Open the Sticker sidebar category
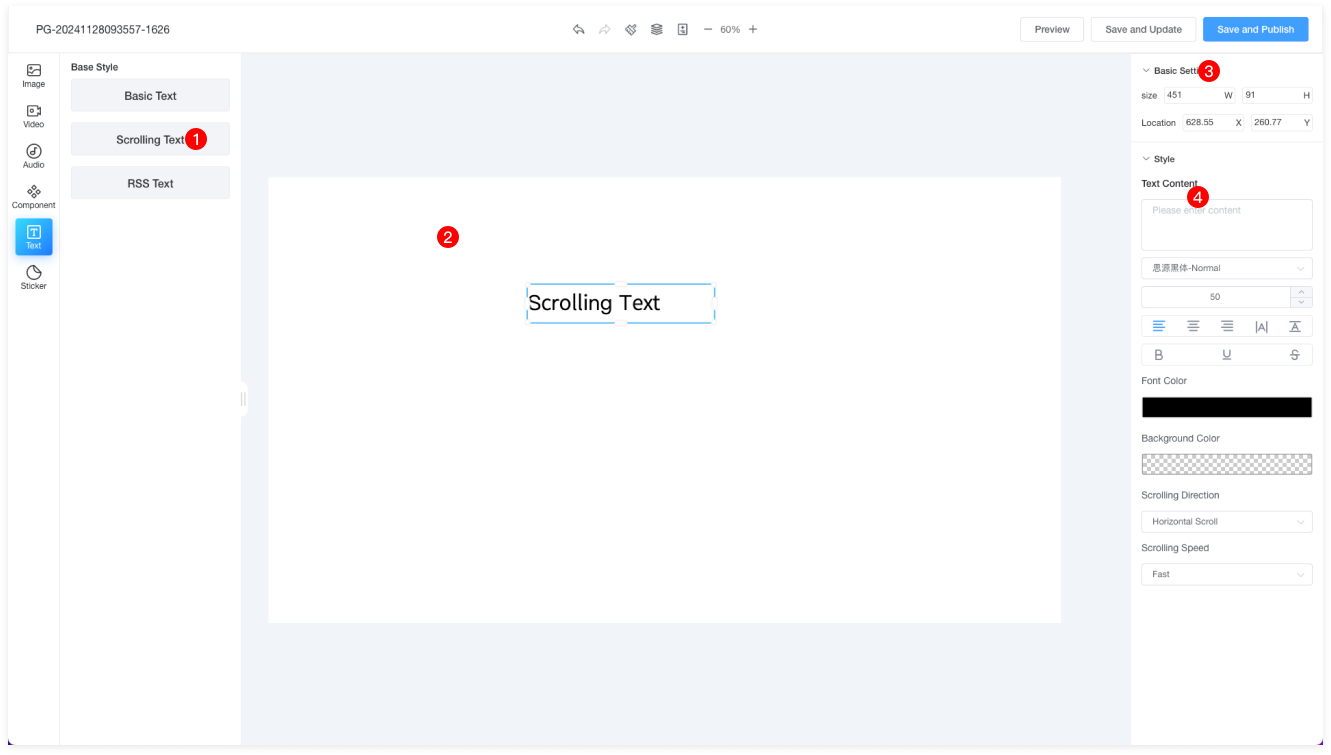1331x755 pixels. [x=34, y=277]
